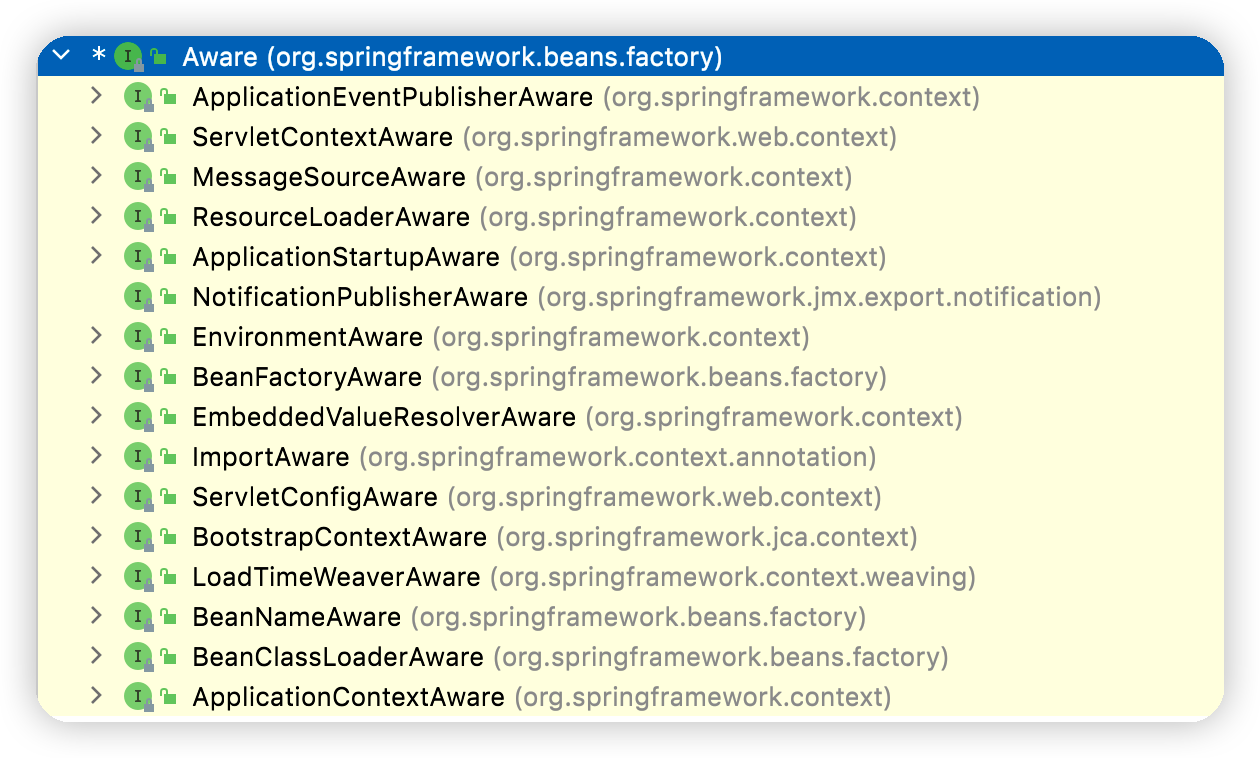Click the interface icon next to ApplicationContextAware
The width and height of the screenshot is (1260, 758).
pyautogui.click(x=136, y=697)
